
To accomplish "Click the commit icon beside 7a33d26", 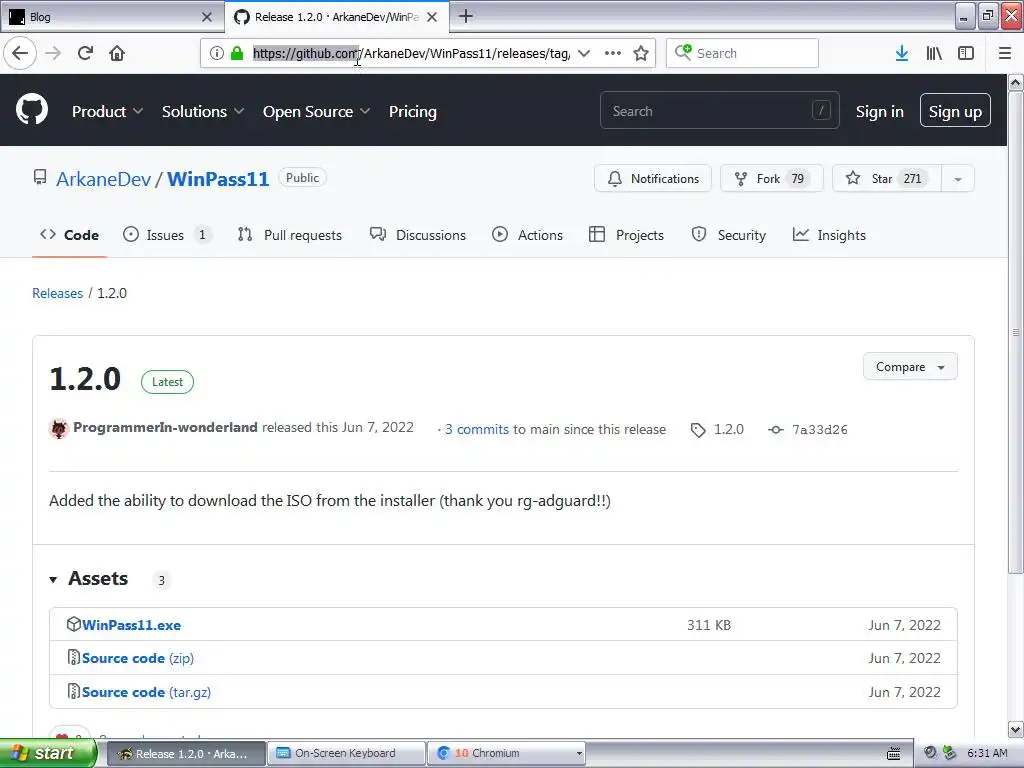I will click(x=776, y=430).
